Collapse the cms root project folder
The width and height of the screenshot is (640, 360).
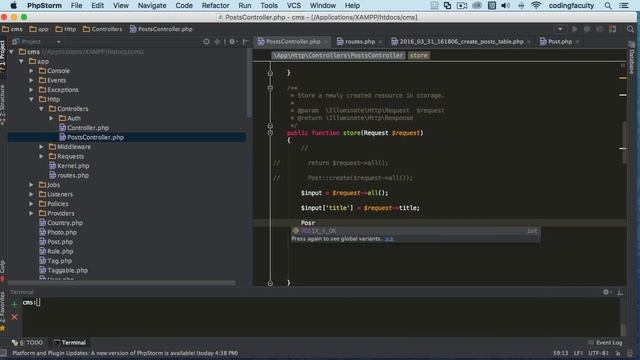pyautogui.click(x=11, y=52)
